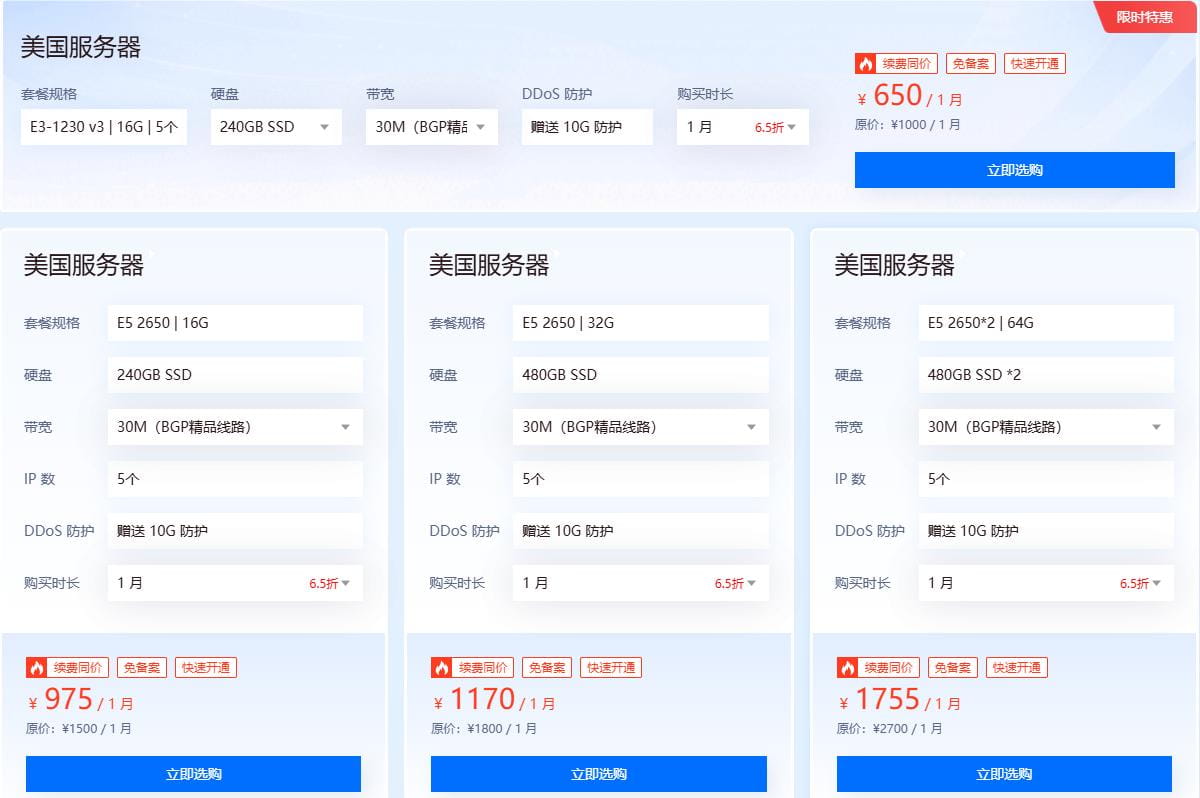The width and height of the screenshot is (1200, 798).
Task: Open the 购买时长 dropdown showing 6.5折 in the top card
Action: (x=789, y=127)
